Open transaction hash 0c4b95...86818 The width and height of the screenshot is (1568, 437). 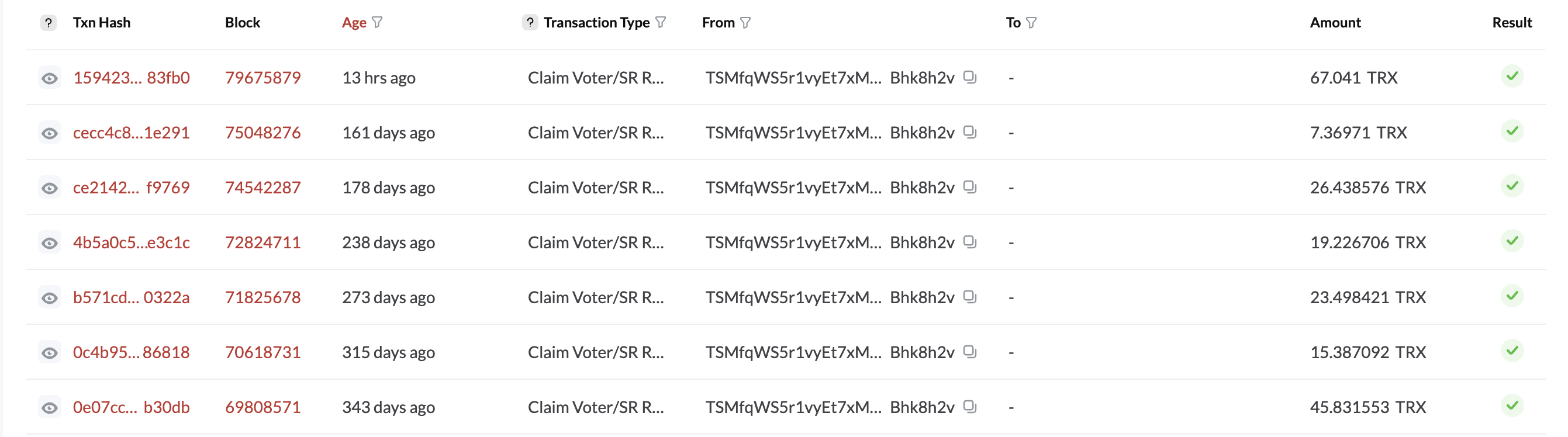click(x=131, y=352)
